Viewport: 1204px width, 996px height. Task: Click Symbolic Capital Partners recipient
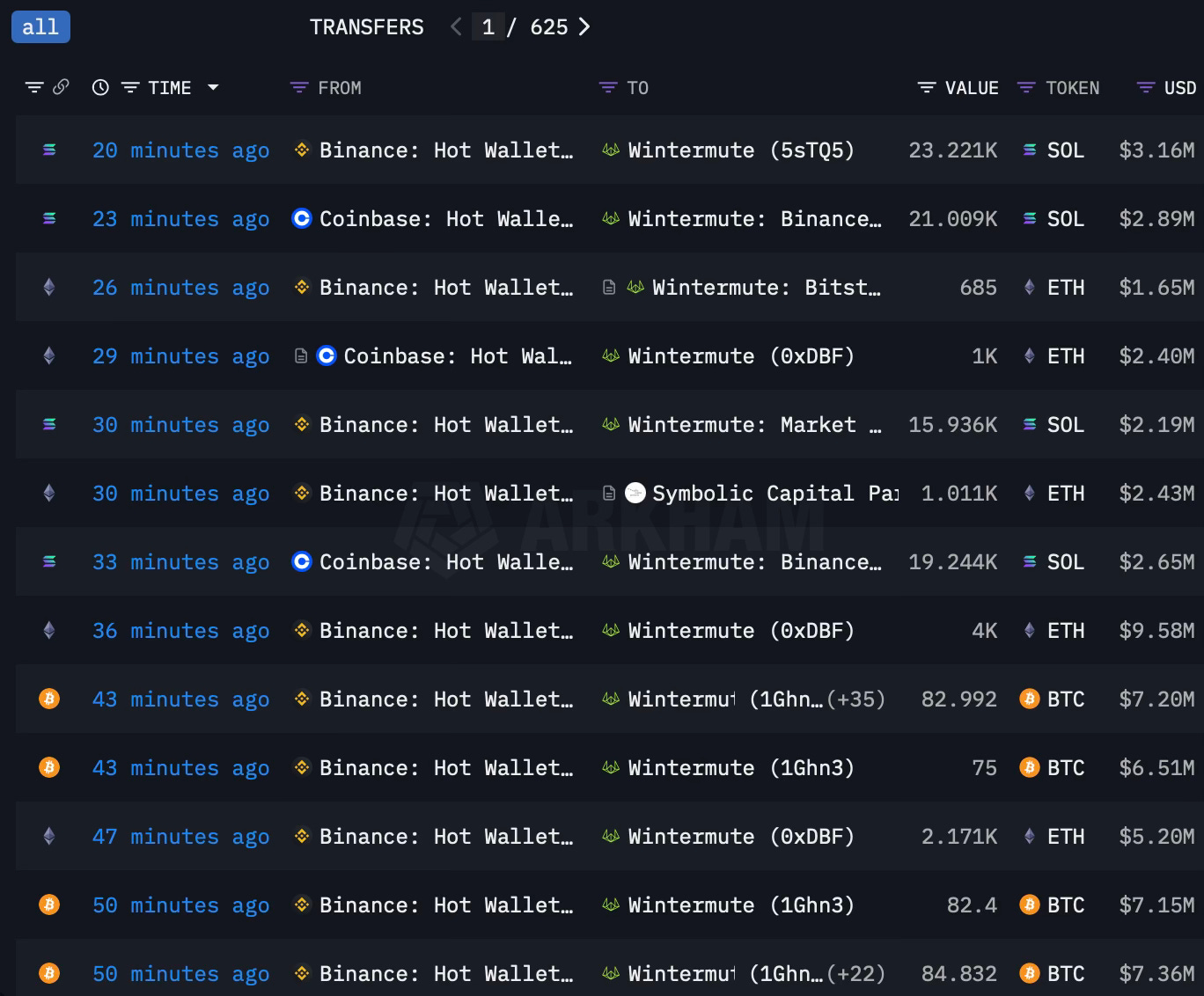pyautogui.click(x=775, y=494)
